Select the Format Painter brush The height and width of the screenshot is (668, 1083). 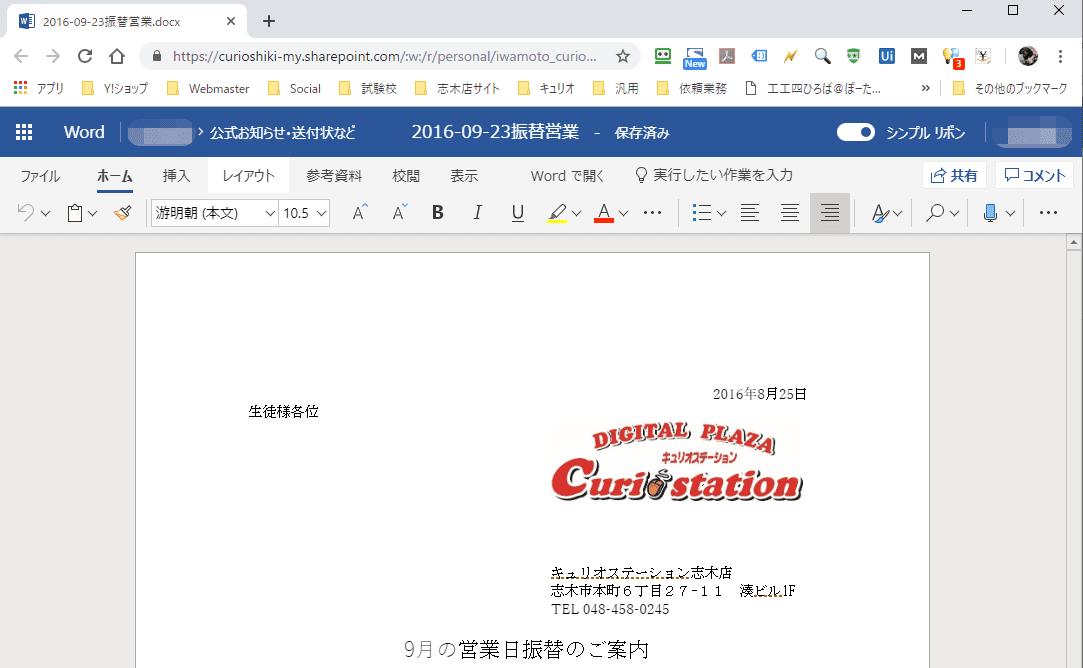[x=123, y=213]
